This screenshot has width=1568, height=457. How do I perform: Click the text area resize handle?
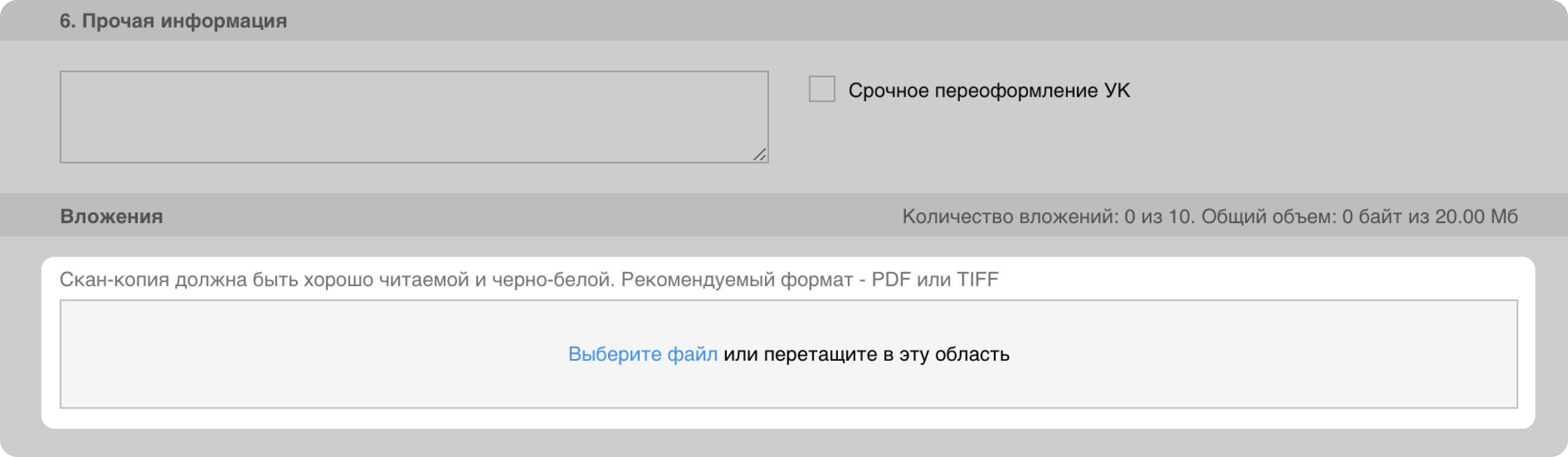coord(759,155)
